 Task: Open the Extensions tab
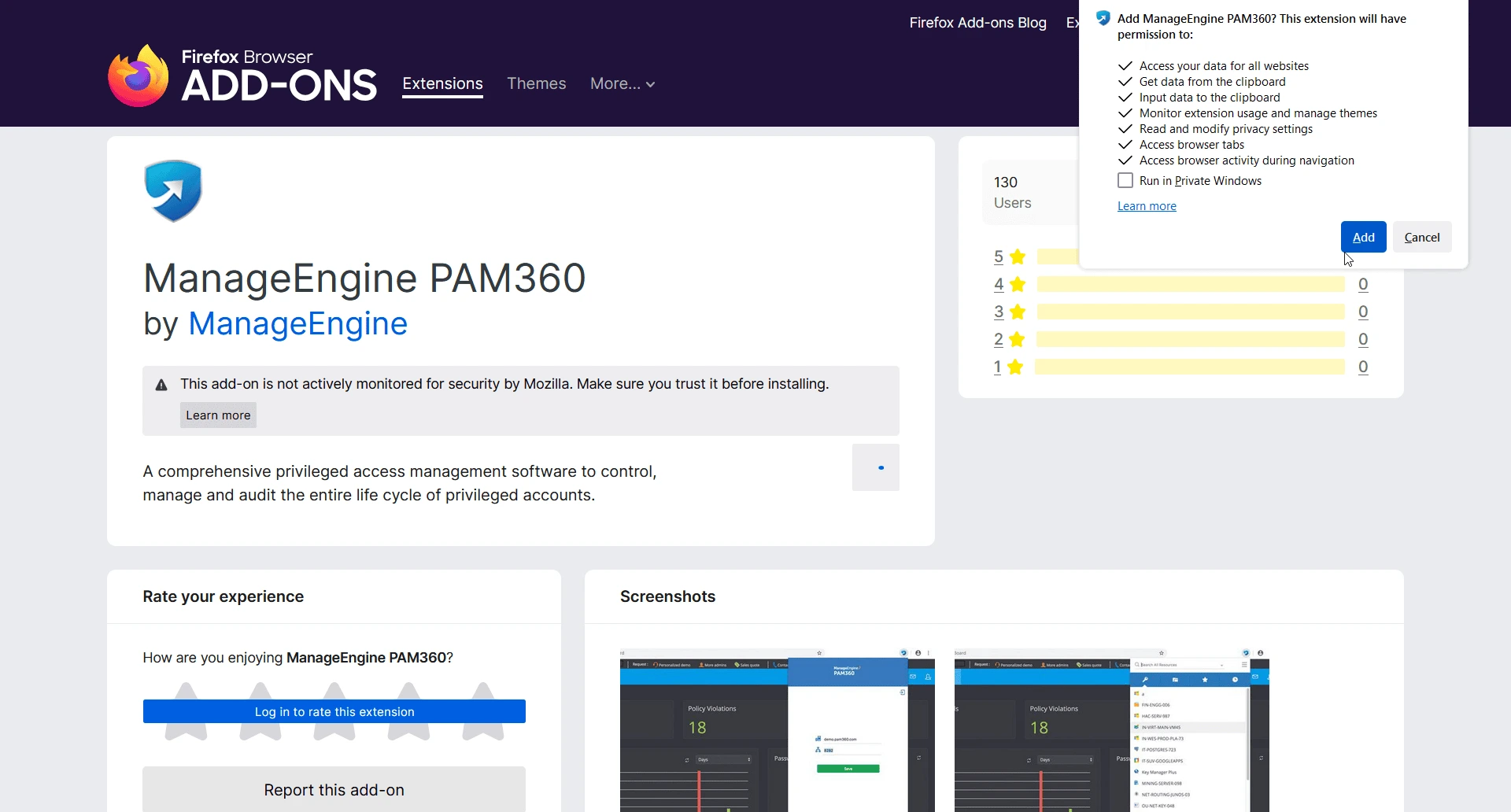pyautogui.click(x=442, y=83)
